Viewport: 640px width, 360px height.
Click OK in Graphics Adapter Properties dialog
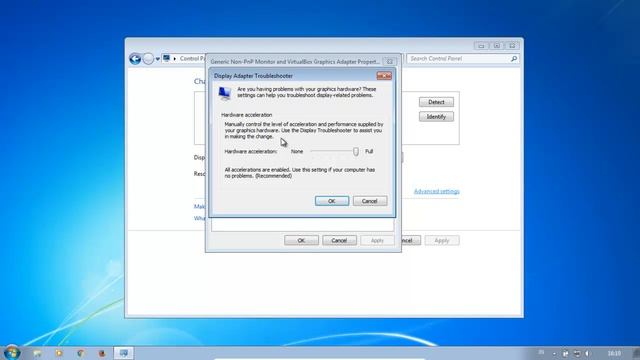coord(301,240)
